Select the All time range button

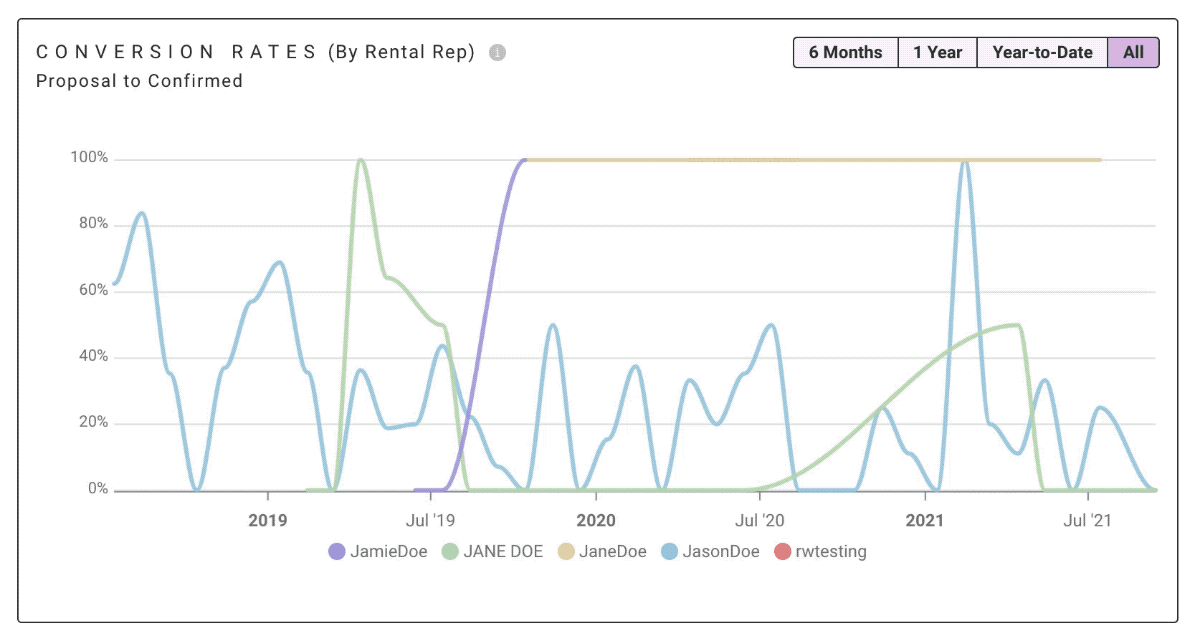pos(1133,53)
